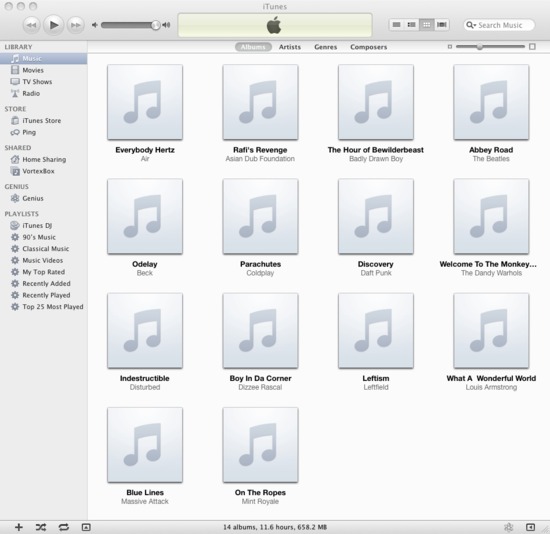Image resolution: width=550 pixels, height=534 pixels.
Task: Skip to the next track
Action: (x=75, y=25)
